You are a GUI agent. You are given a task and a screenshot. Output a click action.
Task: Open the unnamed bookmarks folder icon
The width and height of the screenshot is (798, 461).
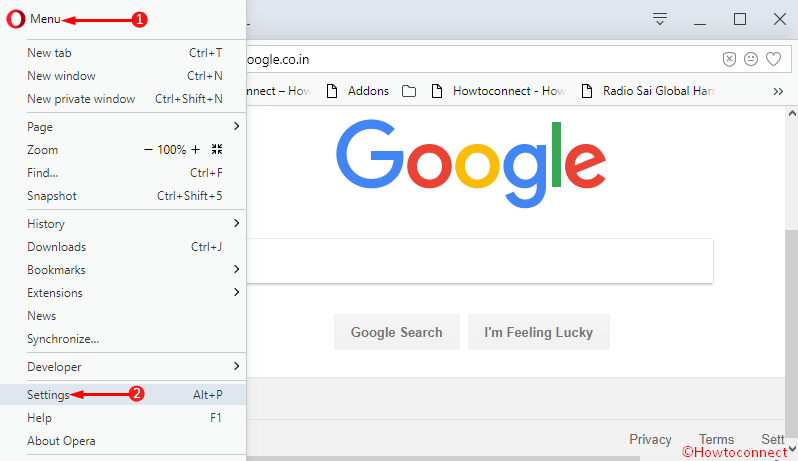[409, 91]
